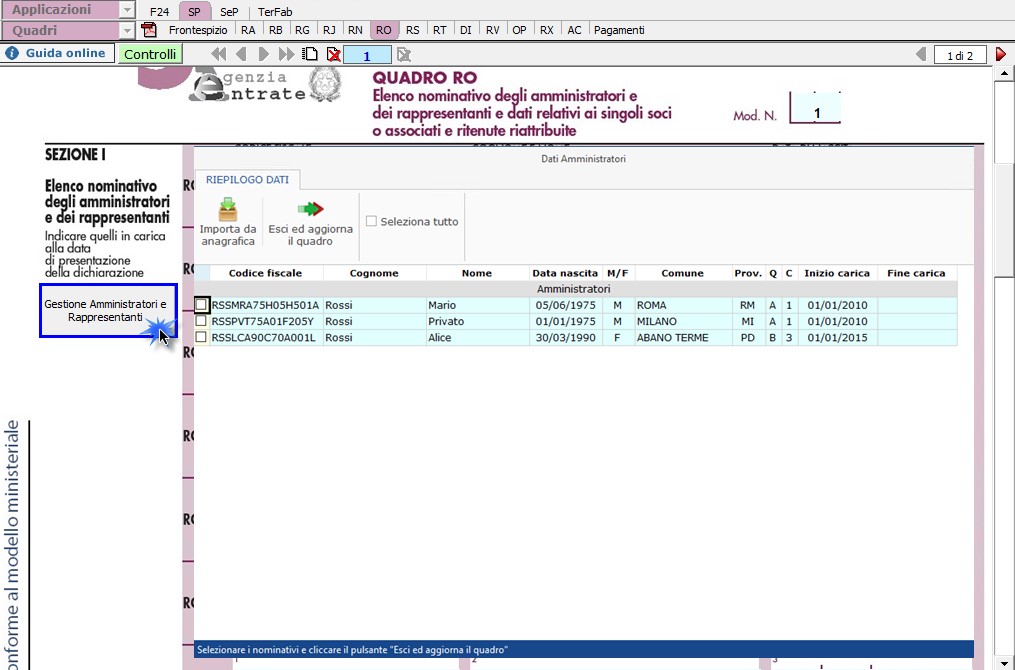
Task: Open RG quadro tab
Action: pyautogui.click(x=302, y=30)
